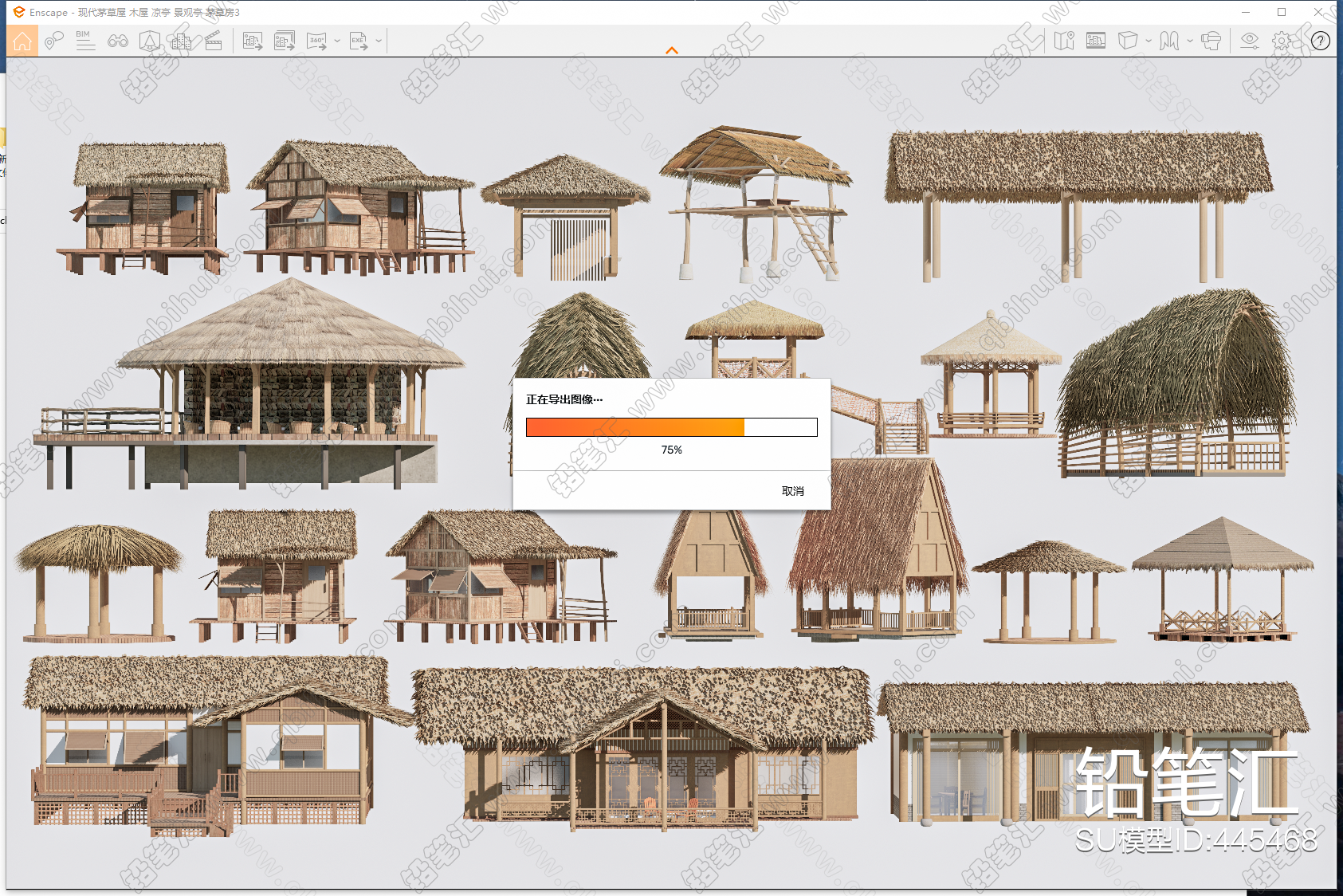Toggle the BIM info mode
1343x896 pixels.
(85, 41)
